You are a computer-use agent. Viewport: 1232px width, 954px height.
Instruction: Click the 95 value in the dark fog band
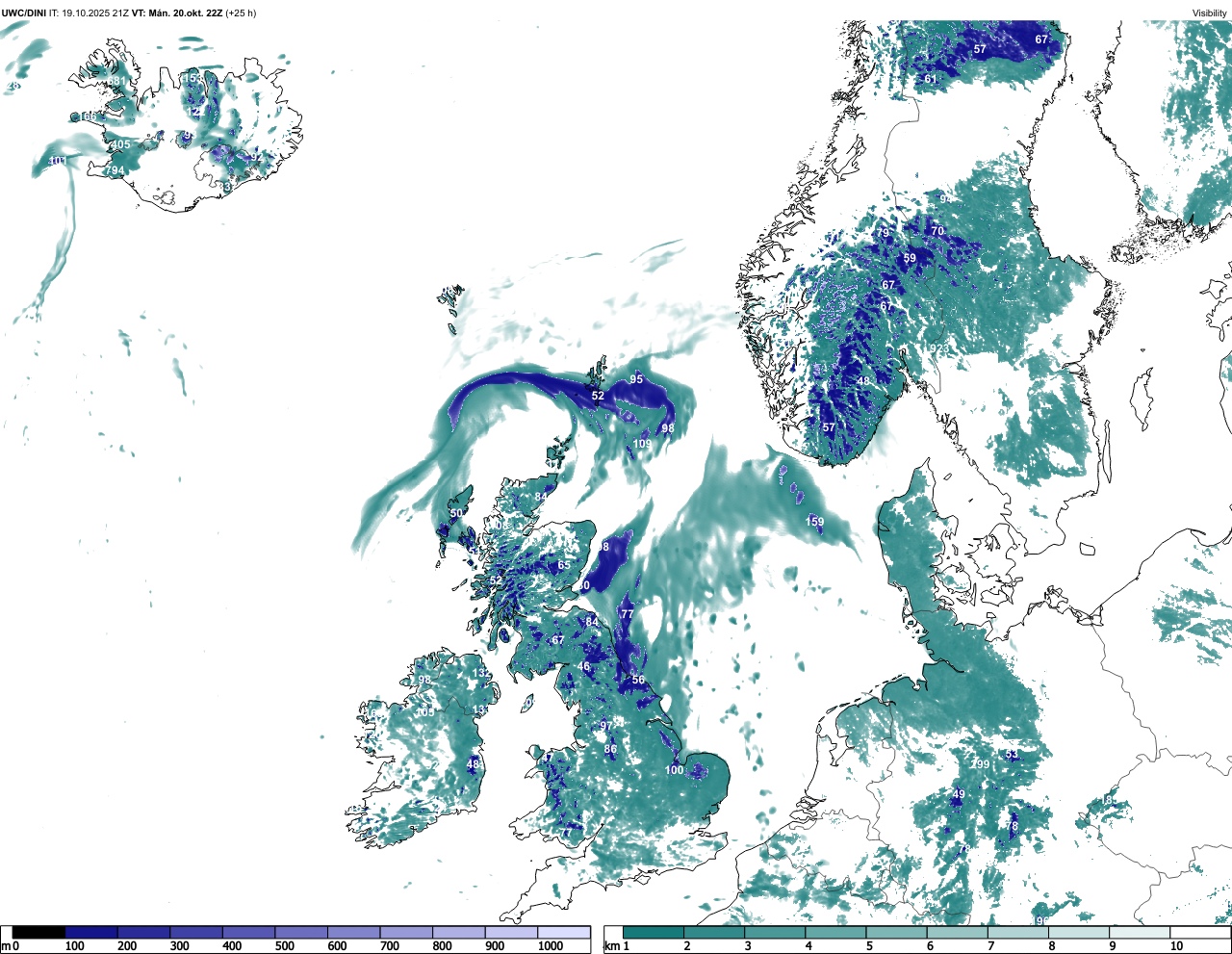pos(636,379)
